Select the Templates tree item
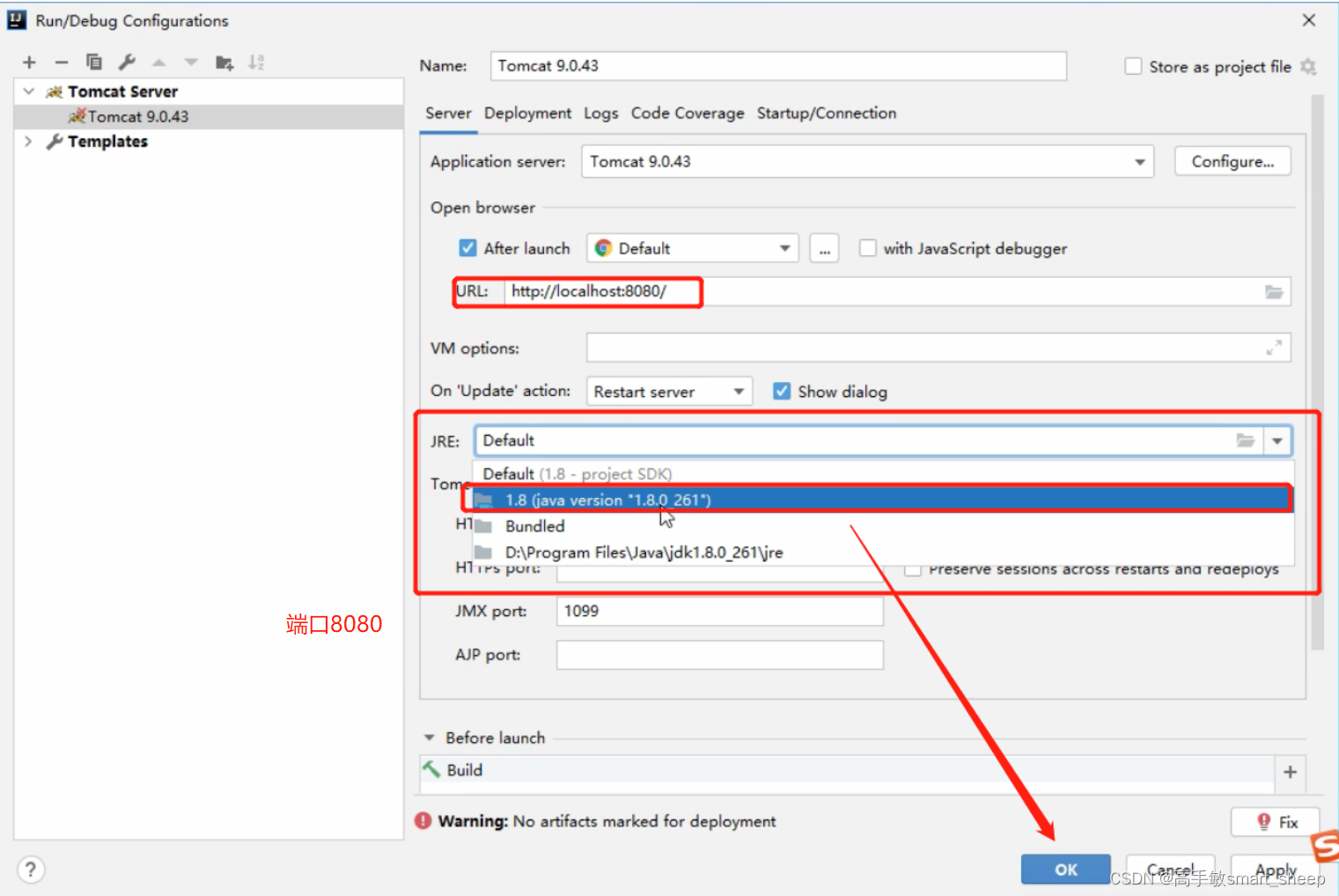1339x896 pixels. coord(107,142)
